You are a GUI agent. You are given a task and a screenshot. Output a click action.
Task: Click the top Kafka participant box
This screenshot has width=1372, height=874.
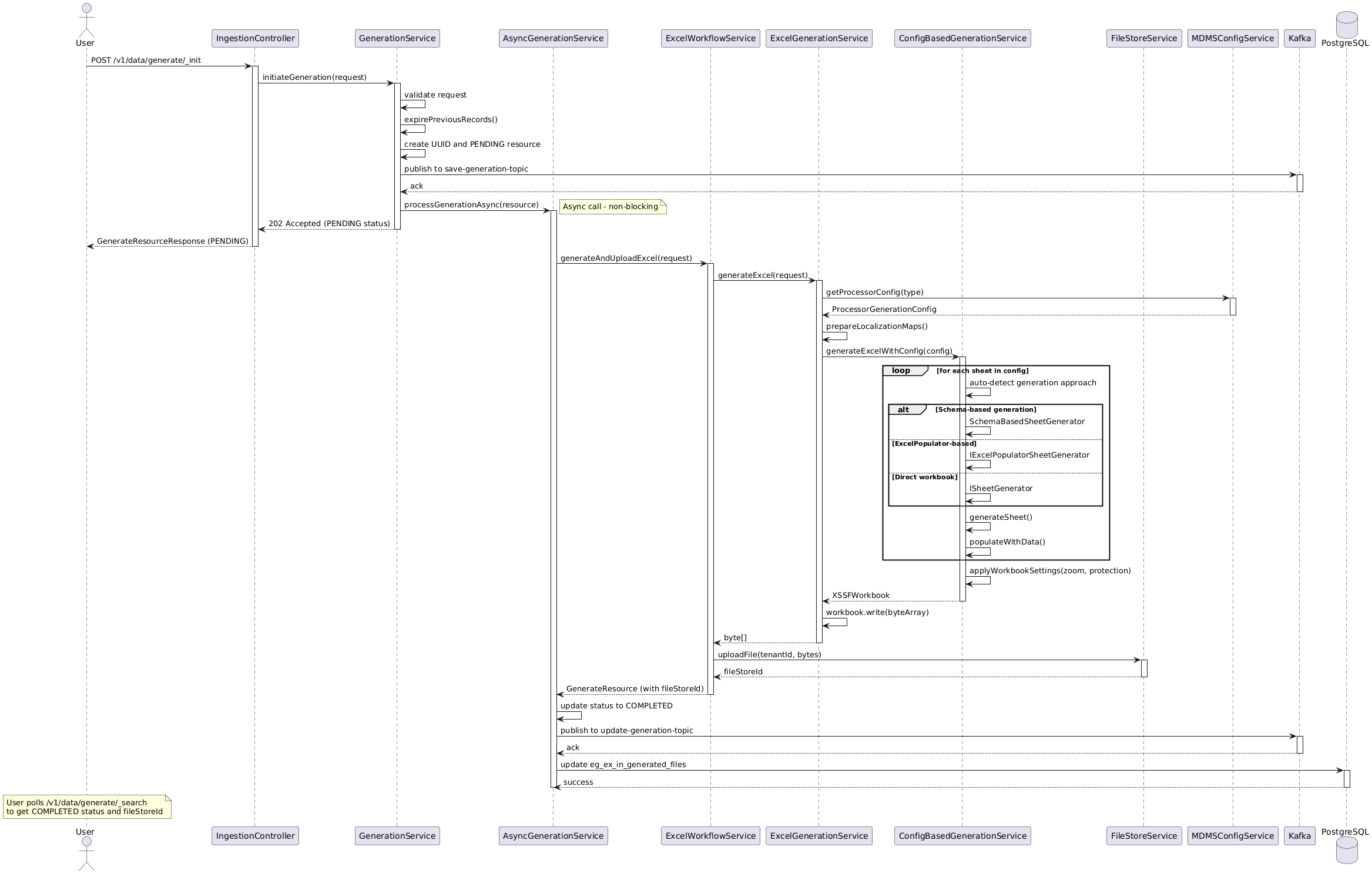[x=1299, y=38]
